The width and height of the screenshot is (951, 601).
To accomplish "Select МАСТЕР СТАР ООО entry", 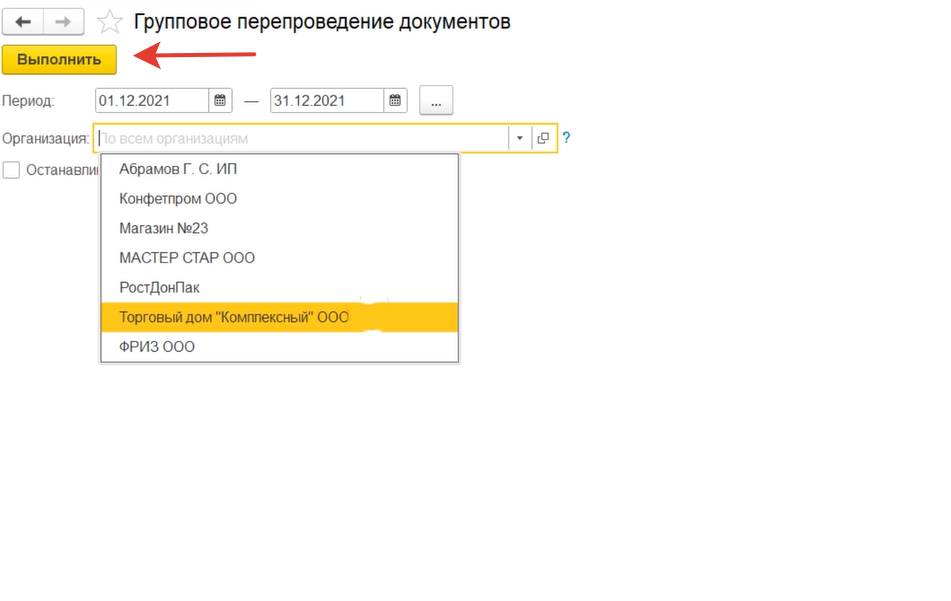I will pos(187,258).
